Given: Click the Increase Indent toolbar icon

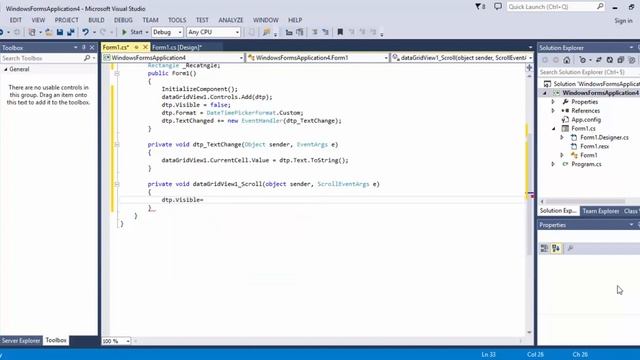Looking at the screenshot, I should (325, 32).
